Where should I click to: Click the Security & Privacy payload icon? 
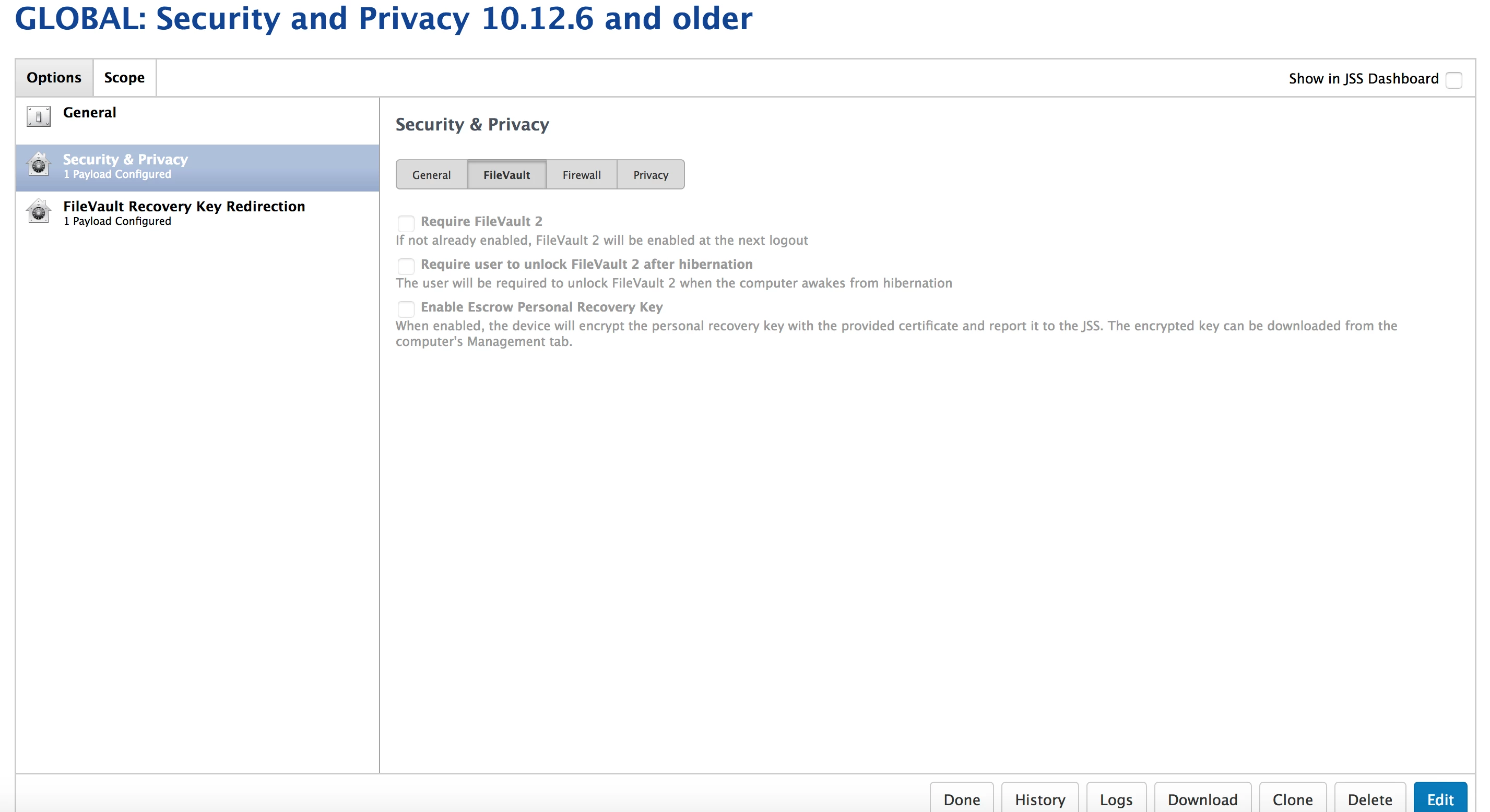tap(38, 164)
